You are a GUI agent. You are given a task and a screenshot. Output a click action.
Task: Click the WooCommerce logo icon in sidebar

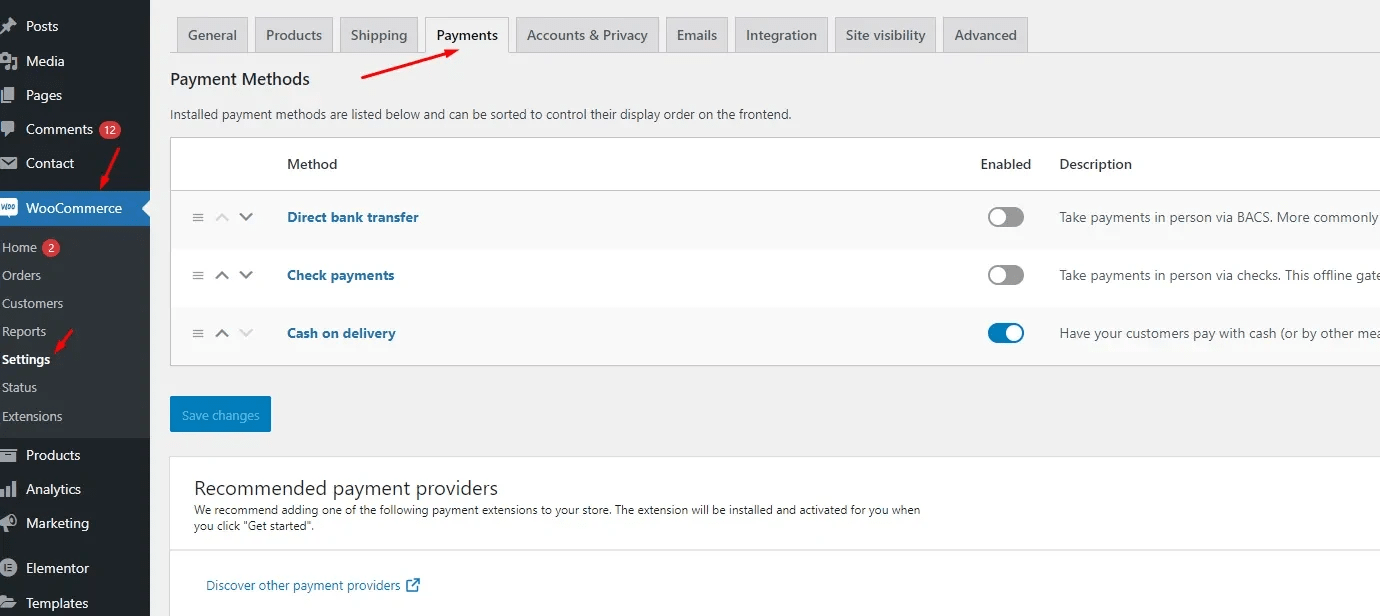(x=9, y=208)
